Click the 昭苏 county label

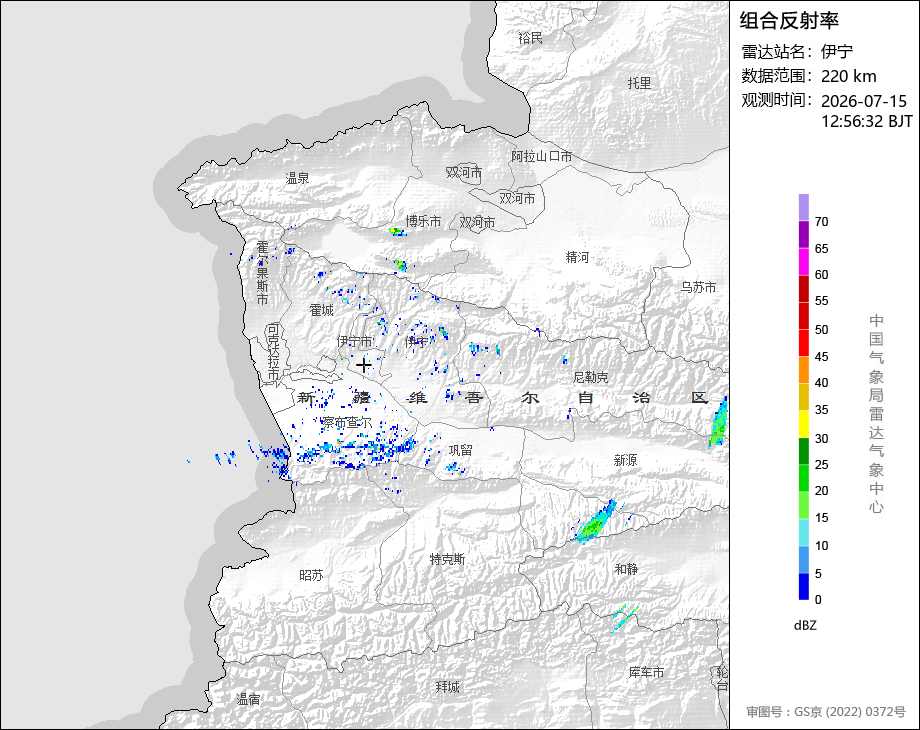311,575
